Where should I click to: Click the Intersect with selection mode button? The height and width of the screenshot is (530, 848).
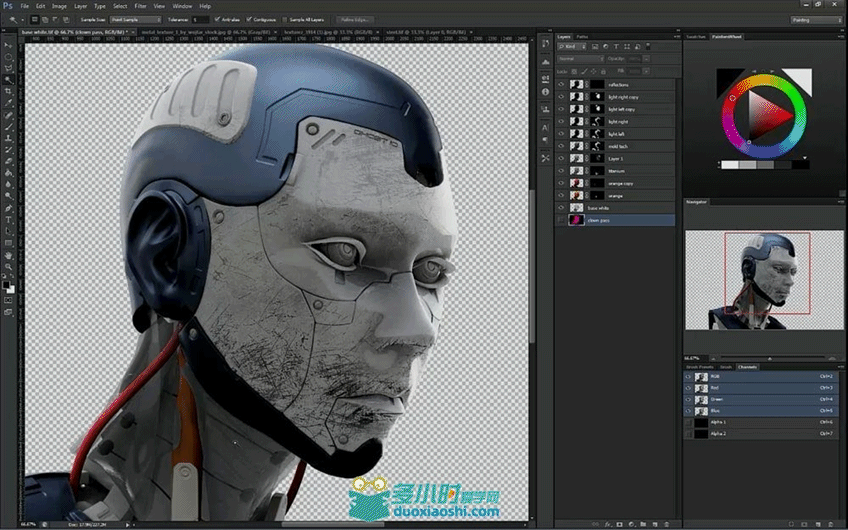coord(65,19)
